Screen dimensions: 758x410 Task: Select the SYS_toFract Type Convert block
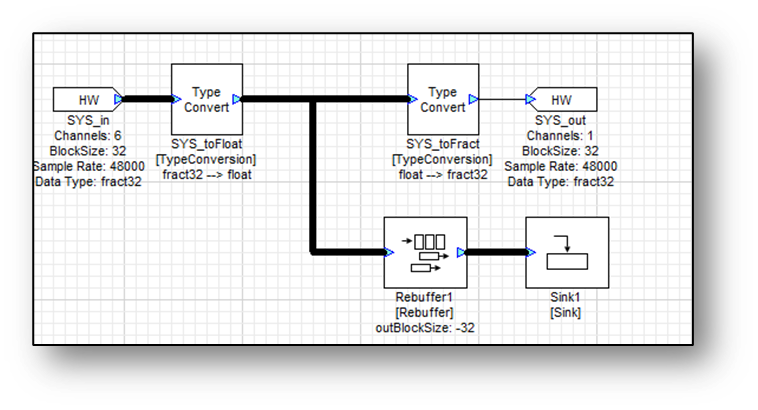(x=441, y=99)
